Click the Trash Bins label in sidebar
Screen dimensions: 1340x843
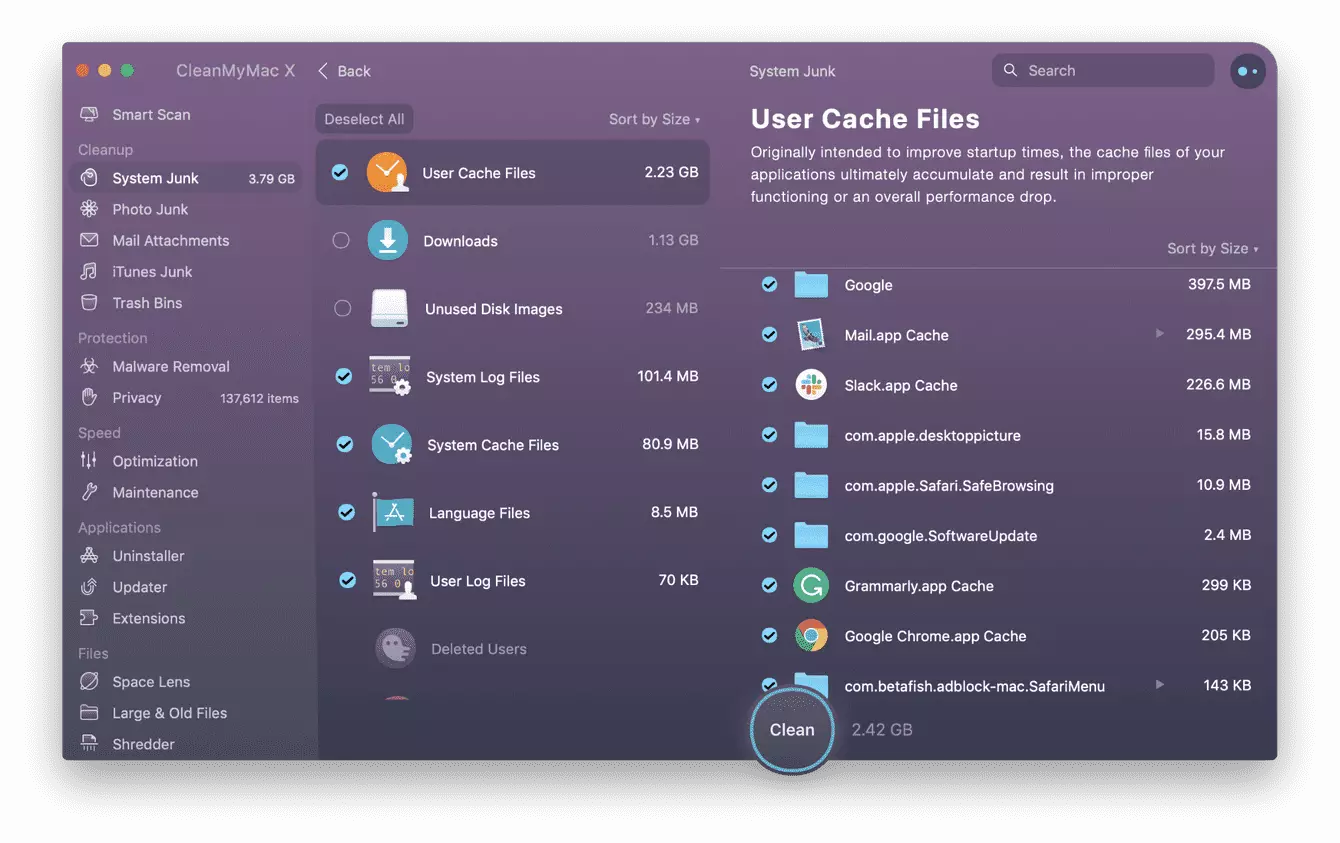point(147,302)
